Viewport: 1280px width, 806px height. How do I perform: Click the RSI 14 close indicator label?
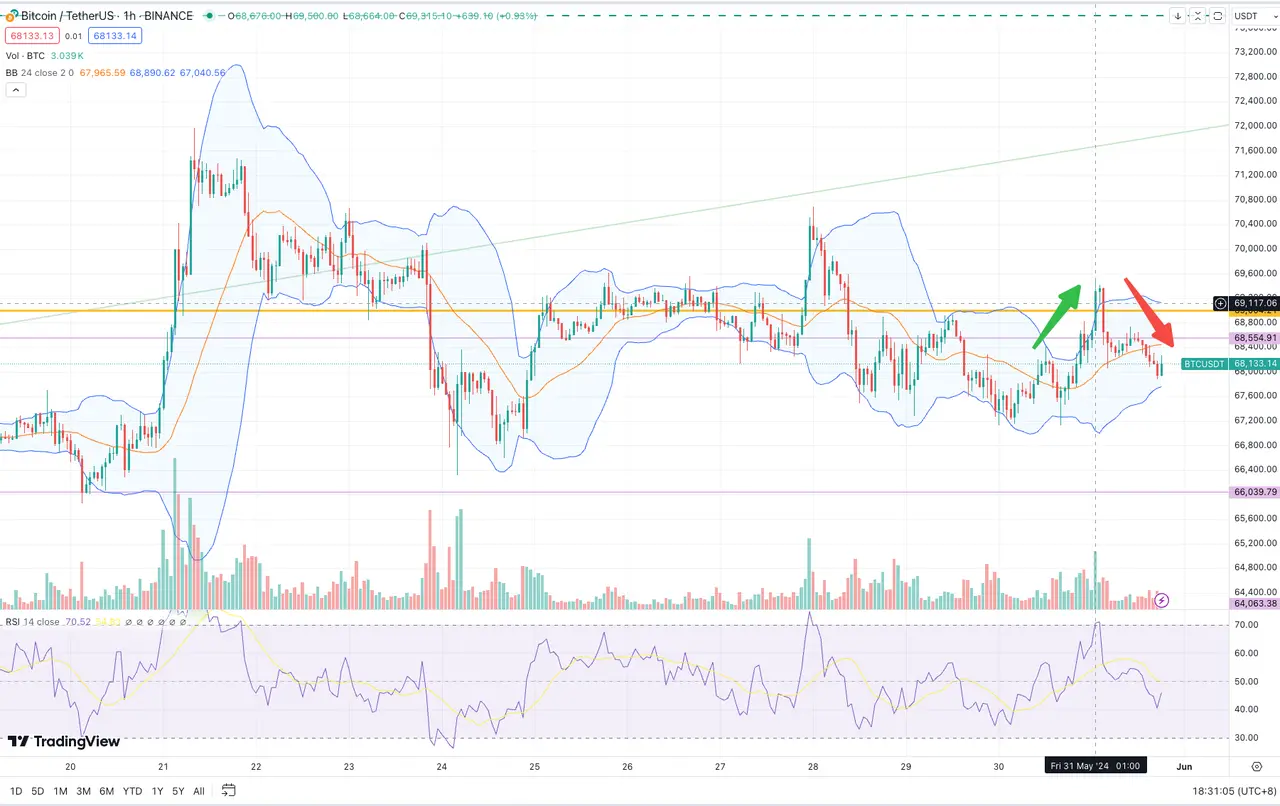pyautogui.click(x=32, y=622)
